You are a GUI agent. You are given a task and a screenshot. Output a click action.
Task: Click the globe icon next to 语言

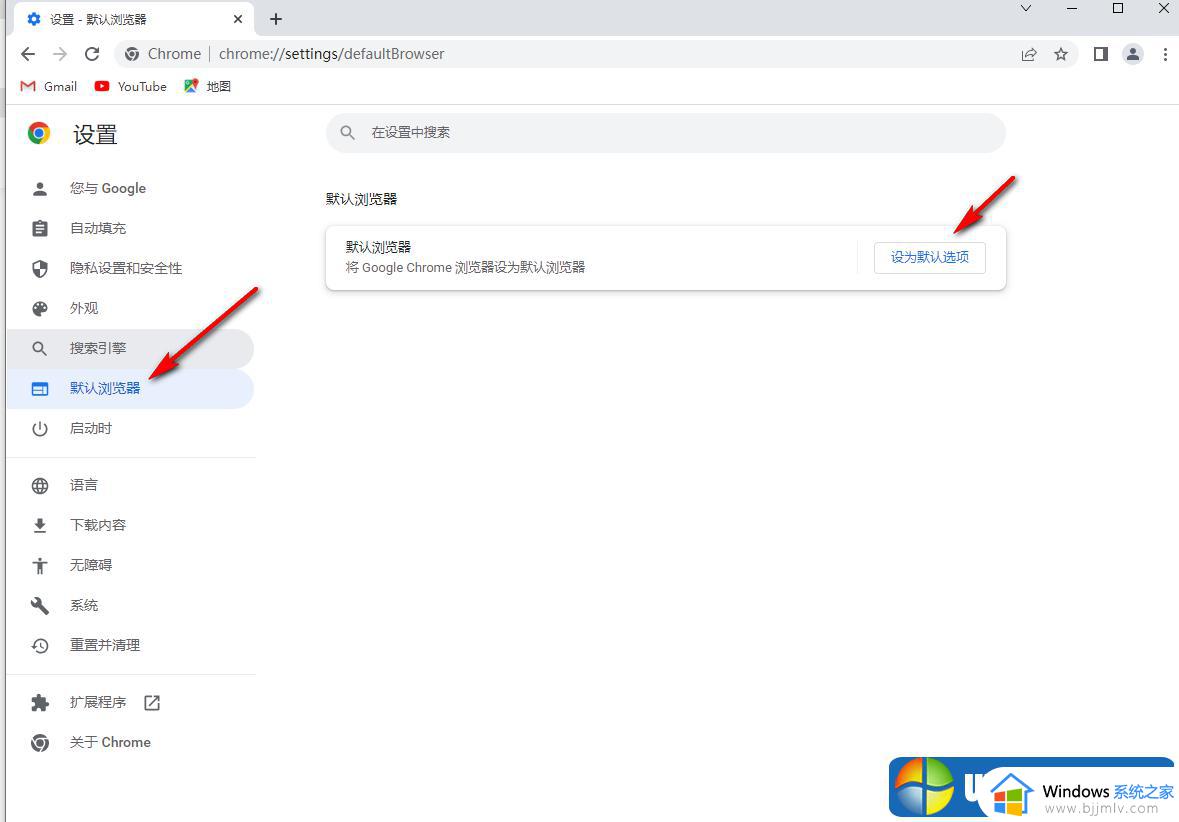click(x=40, y=486)
